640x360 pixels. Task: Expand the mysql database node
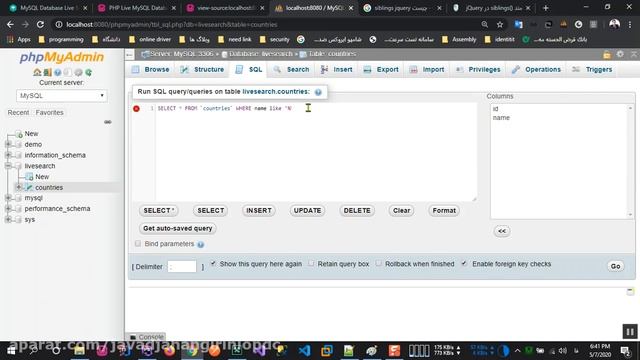[x=8, y=198]
